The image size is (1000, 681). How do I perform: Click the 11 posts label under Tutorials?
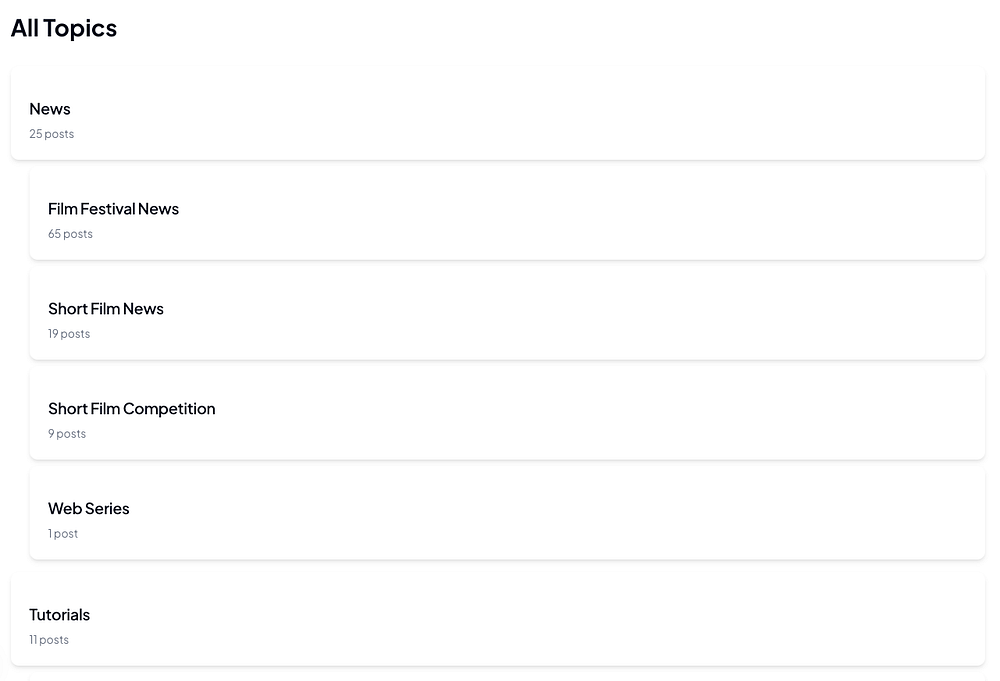(x=49, y=640)
